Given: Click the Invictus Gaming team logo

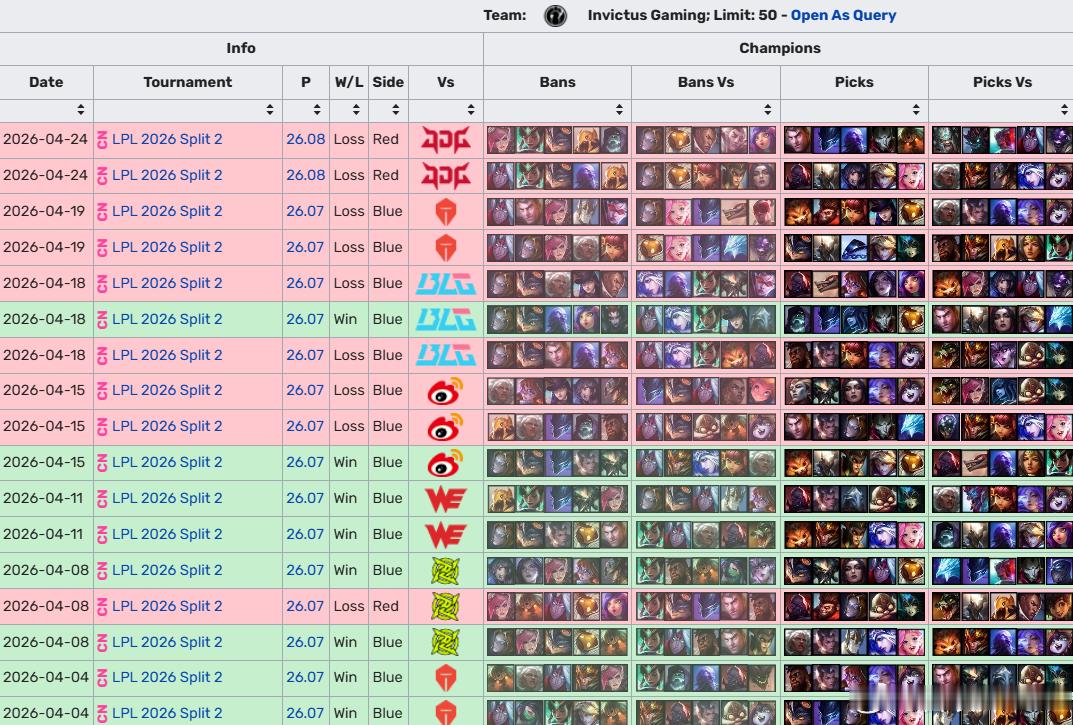Looking at the screenshot, I should point(555,15).
